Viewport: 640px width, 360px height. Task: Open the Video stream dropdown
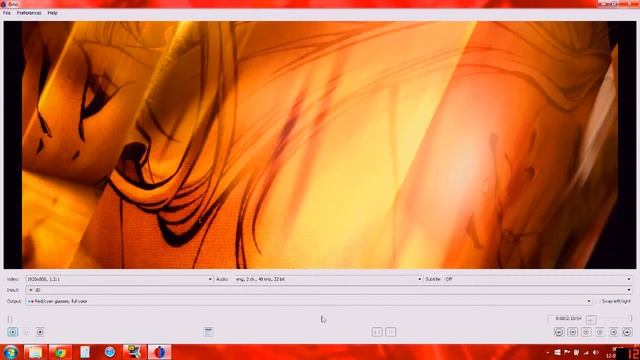119,279
